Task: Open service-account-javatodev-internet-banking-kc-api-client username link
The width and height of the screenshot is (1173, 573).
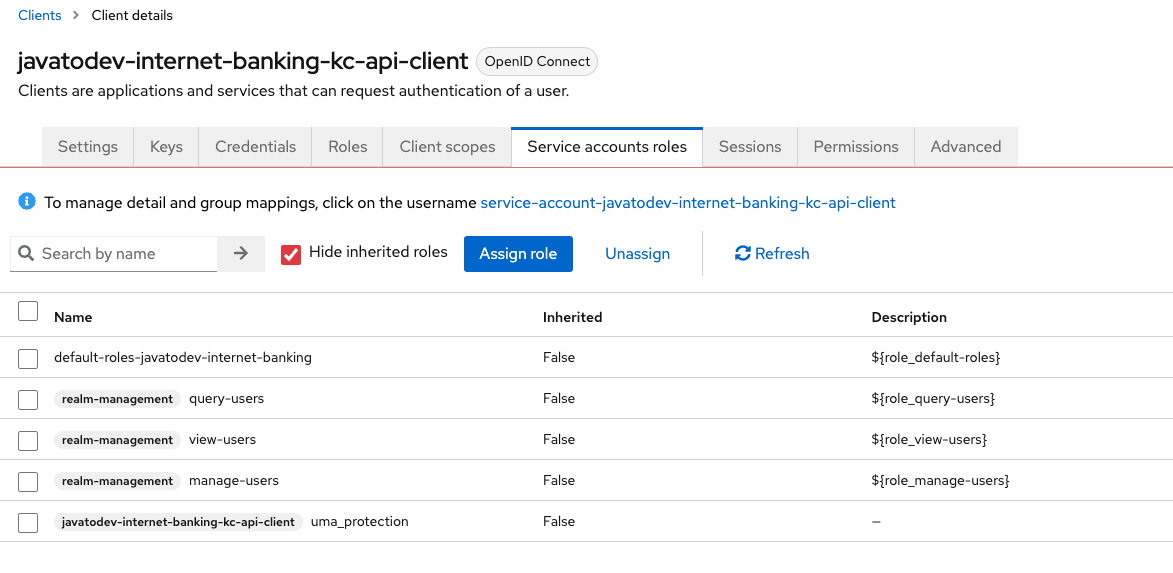Action: click(687, 202)
